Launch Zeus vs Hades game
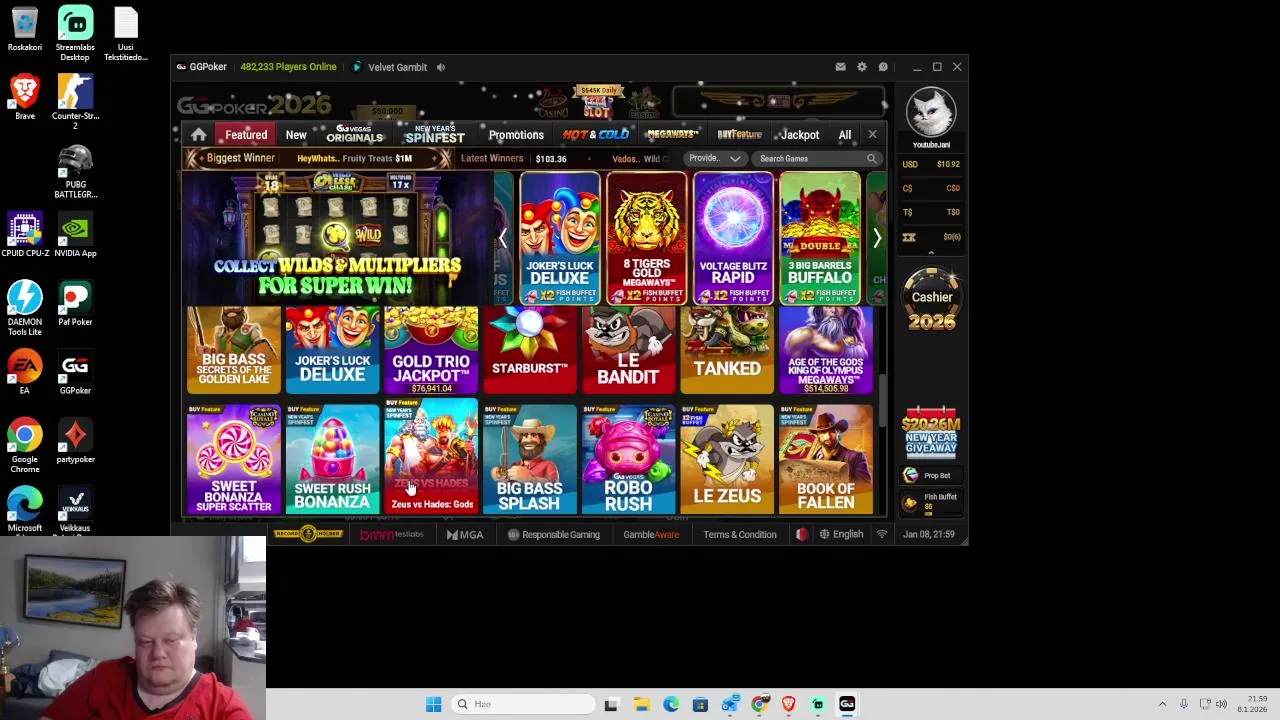 (x=431, y=456)
